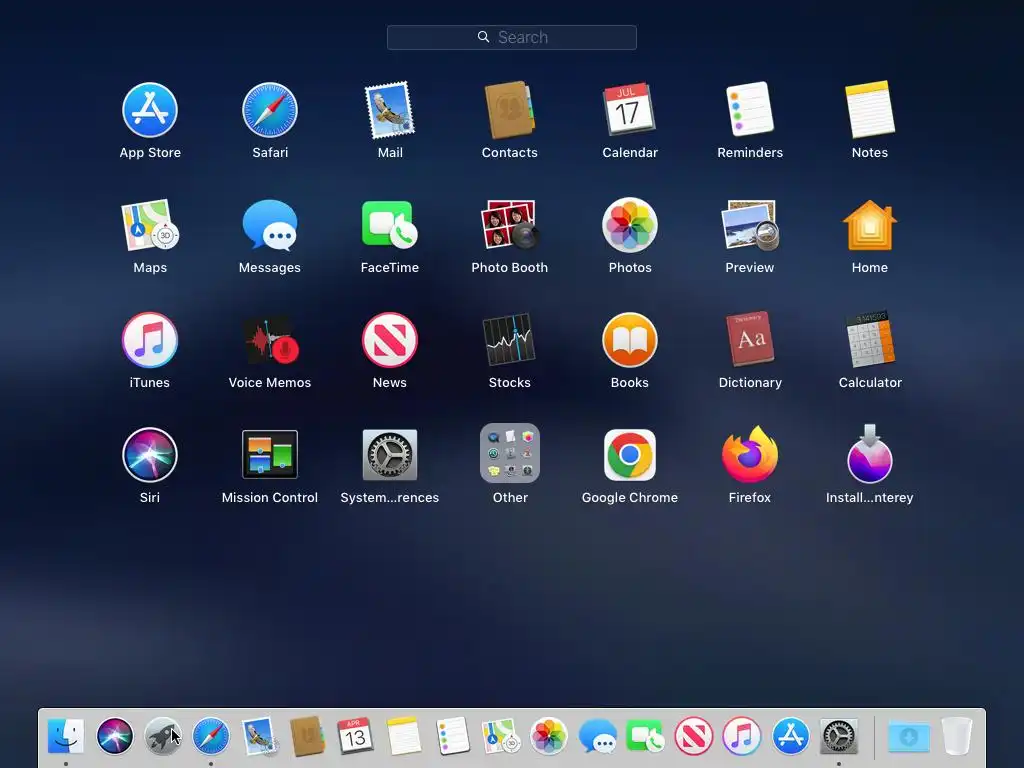Open Downloads folder in Dock
Viewport: 1024px width, 768px height.
click(908, 737)
